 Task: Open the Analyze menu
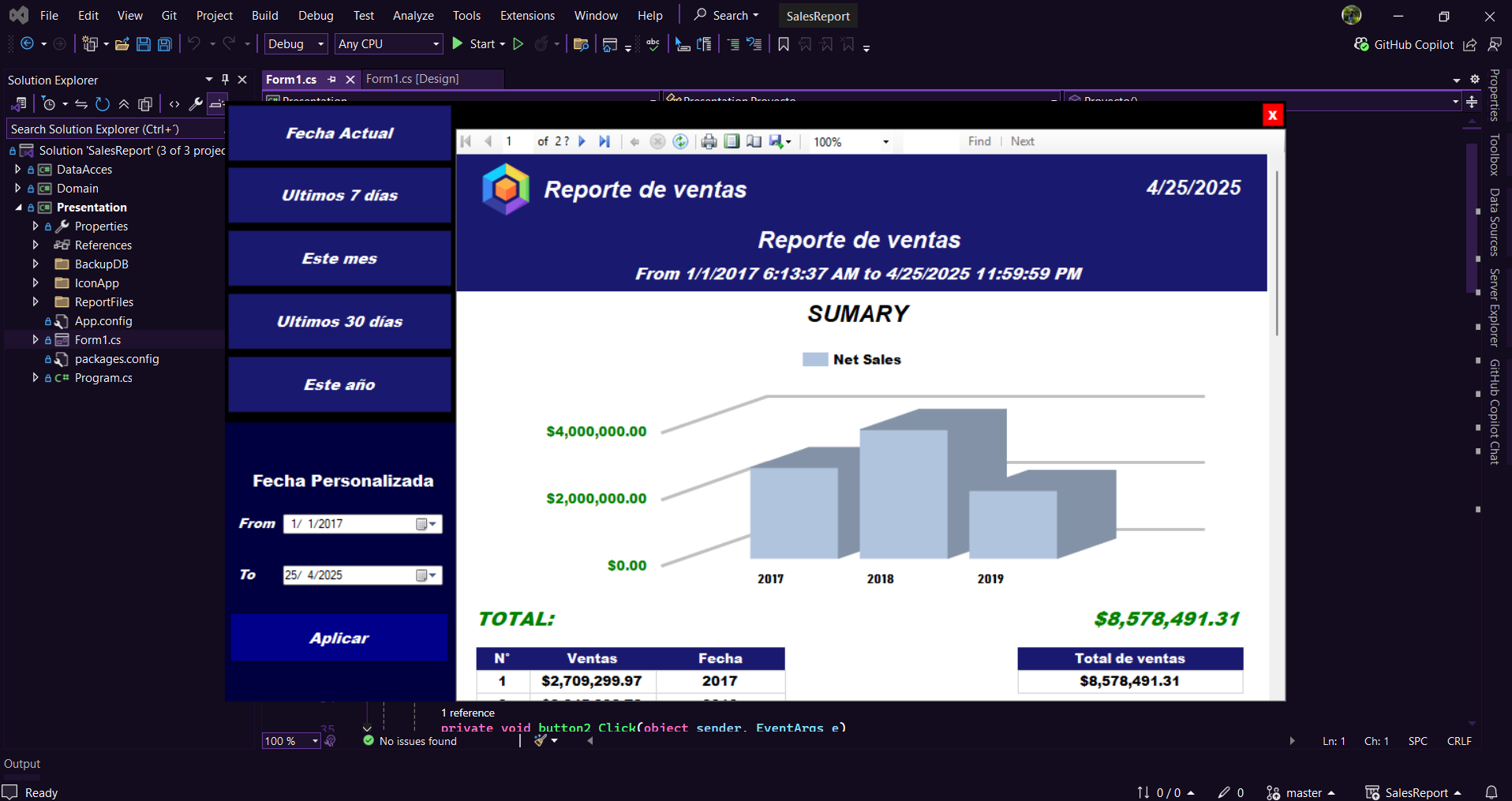414,16
